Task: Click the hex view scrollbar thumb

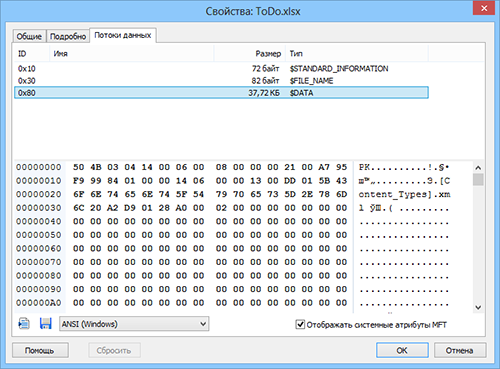Action: [478, 179]
